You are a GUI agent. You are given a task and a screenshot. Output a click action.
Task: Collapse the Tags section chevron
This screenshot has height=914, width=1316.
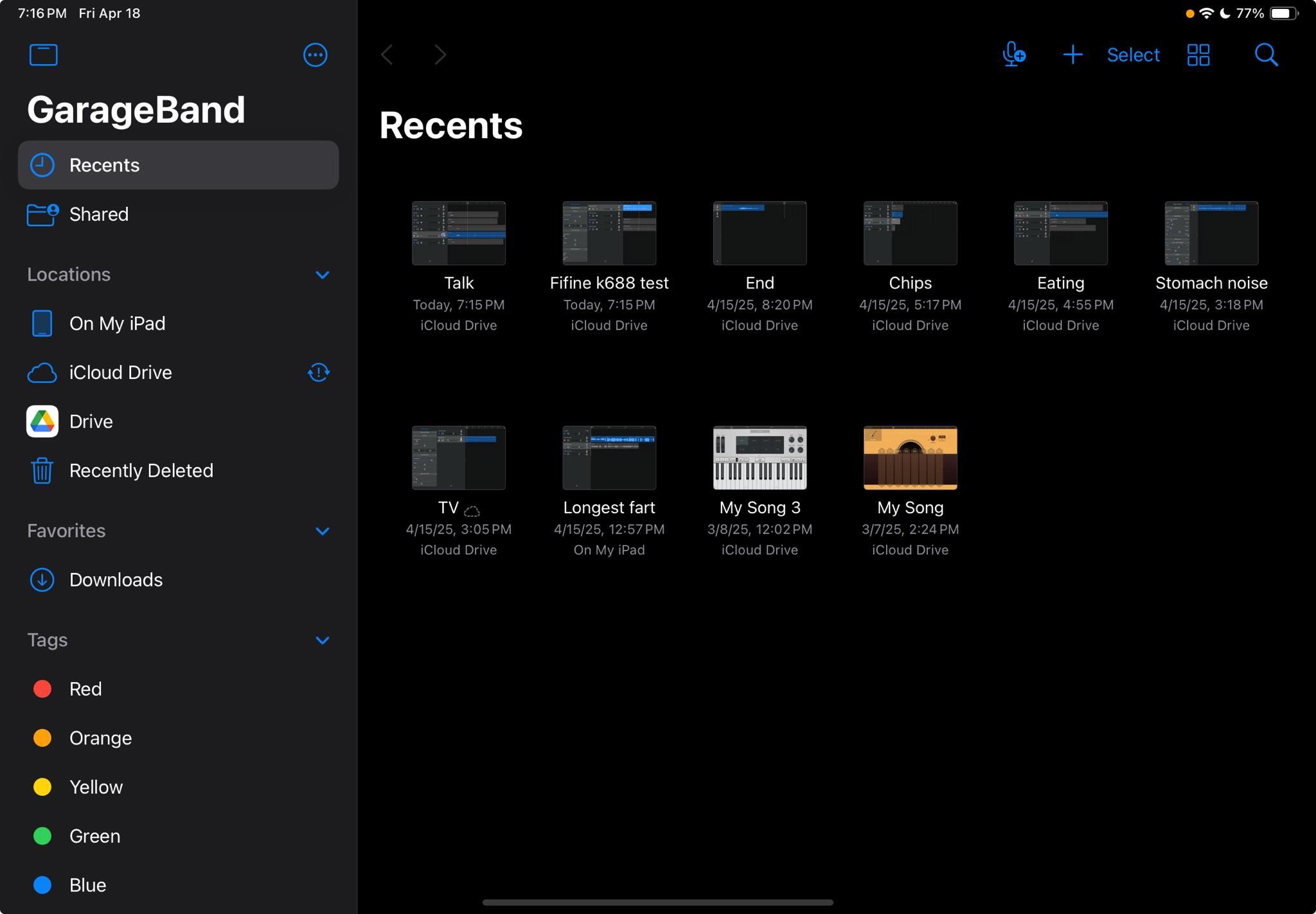point(323,640)
